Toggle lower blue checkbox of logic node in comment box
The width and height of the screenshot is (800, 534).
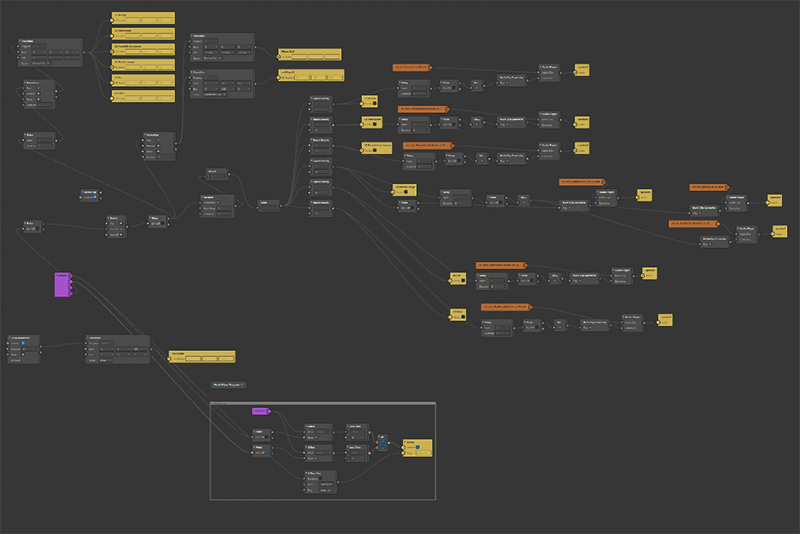coord(383,448)
